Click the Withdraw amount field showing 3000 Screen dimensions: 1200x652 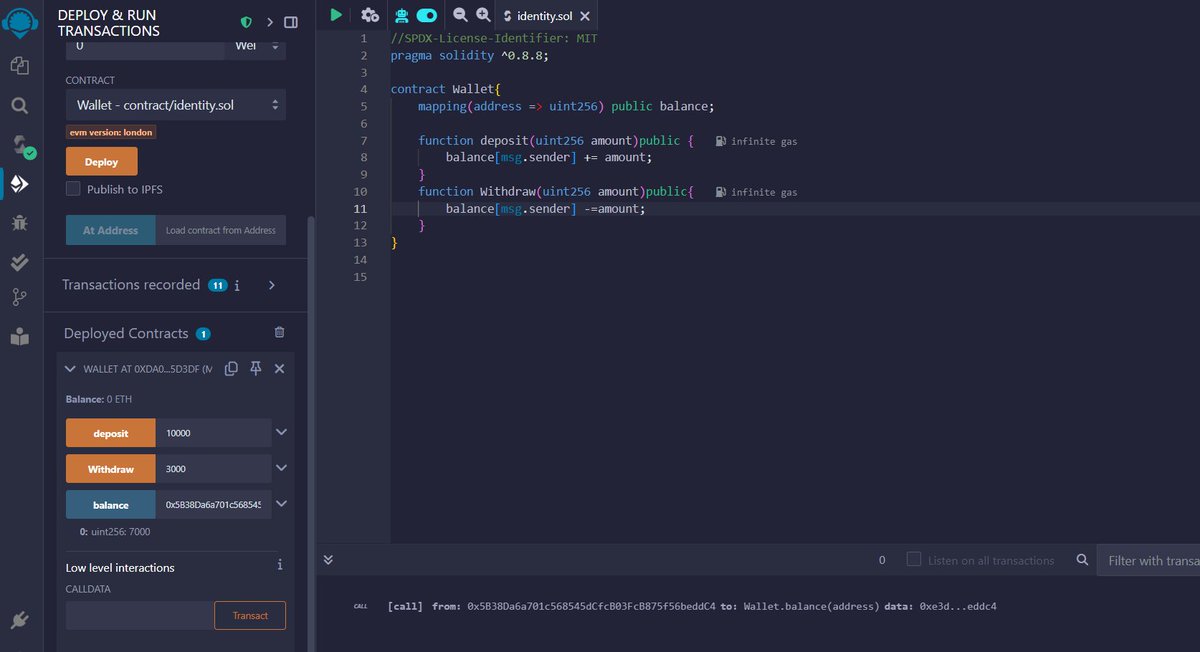[213, 469]
